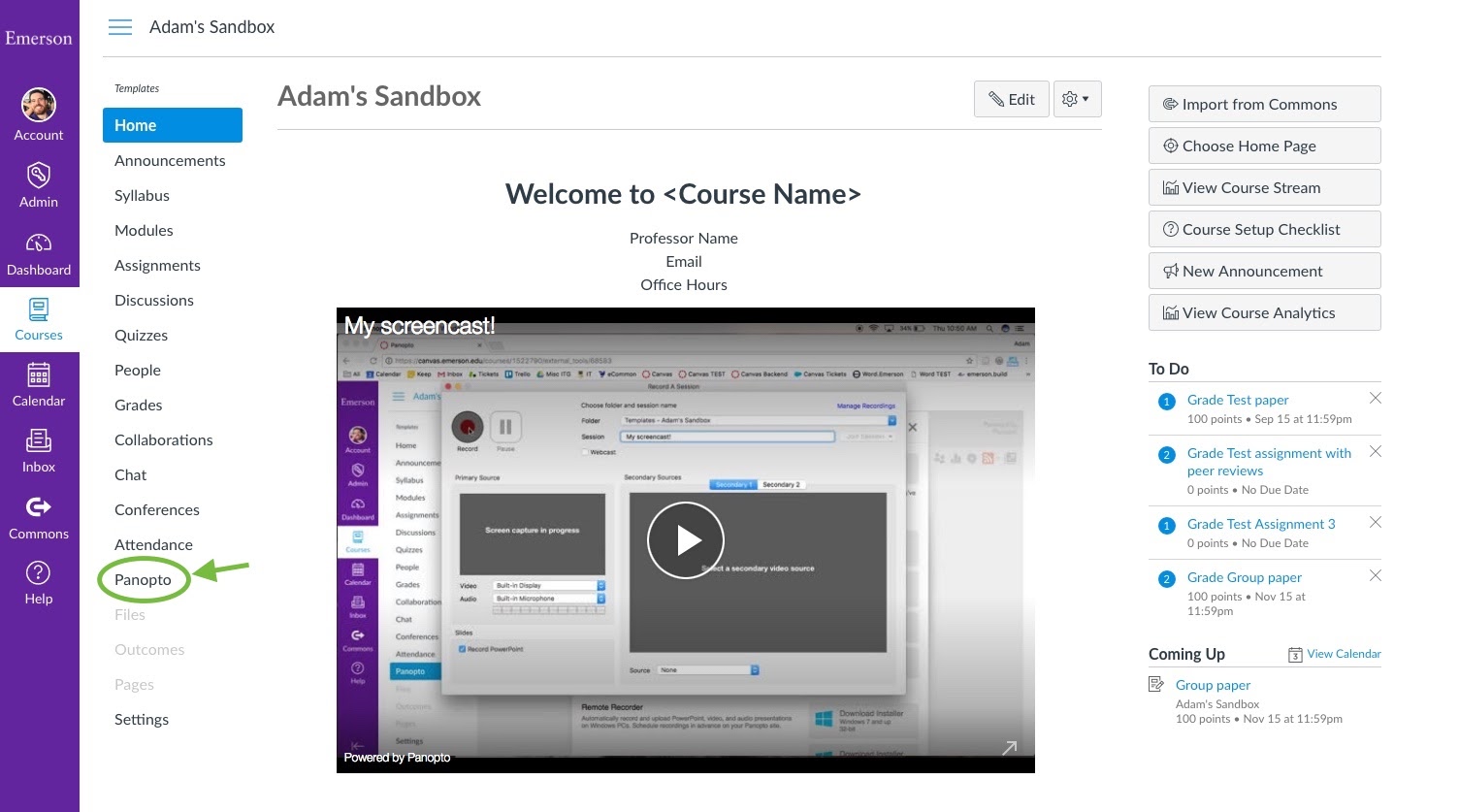Click Choose Home Page button

click(x=1265, y=146)
